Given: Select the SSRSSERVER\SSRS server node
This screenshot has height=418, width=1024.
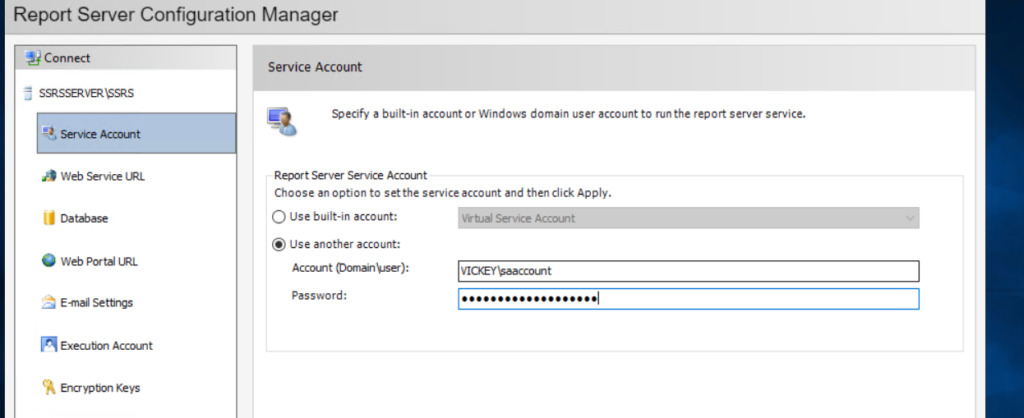Looking at the screenshot, I should point(86,93).
